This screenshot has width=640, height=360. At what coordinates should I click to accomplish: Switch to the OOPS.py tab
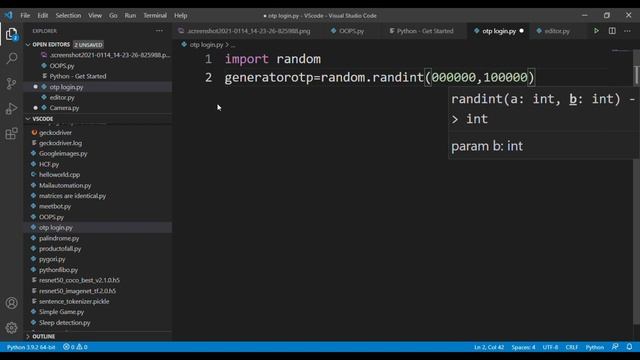pos(351,31)
